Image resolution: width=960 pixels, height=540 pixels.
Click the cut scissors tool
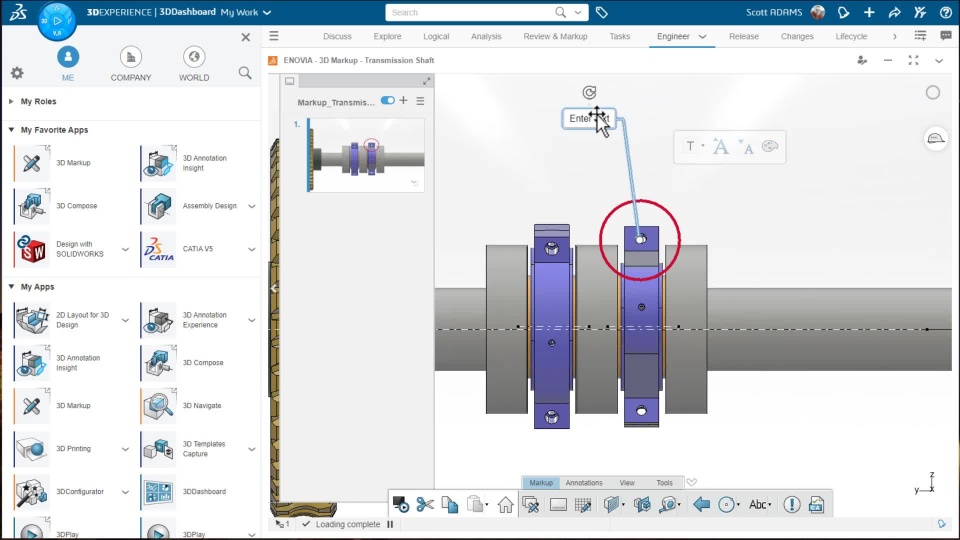tap(425, 504)
